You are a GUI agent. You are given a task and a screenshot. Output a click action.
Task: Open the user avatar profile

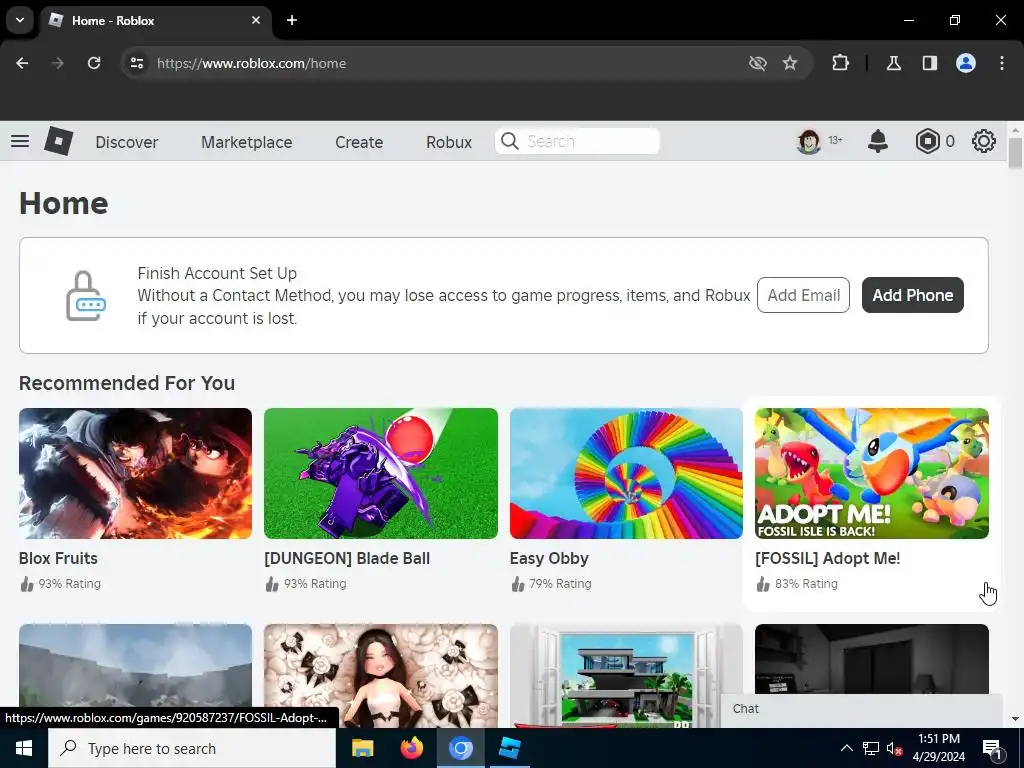808,141
